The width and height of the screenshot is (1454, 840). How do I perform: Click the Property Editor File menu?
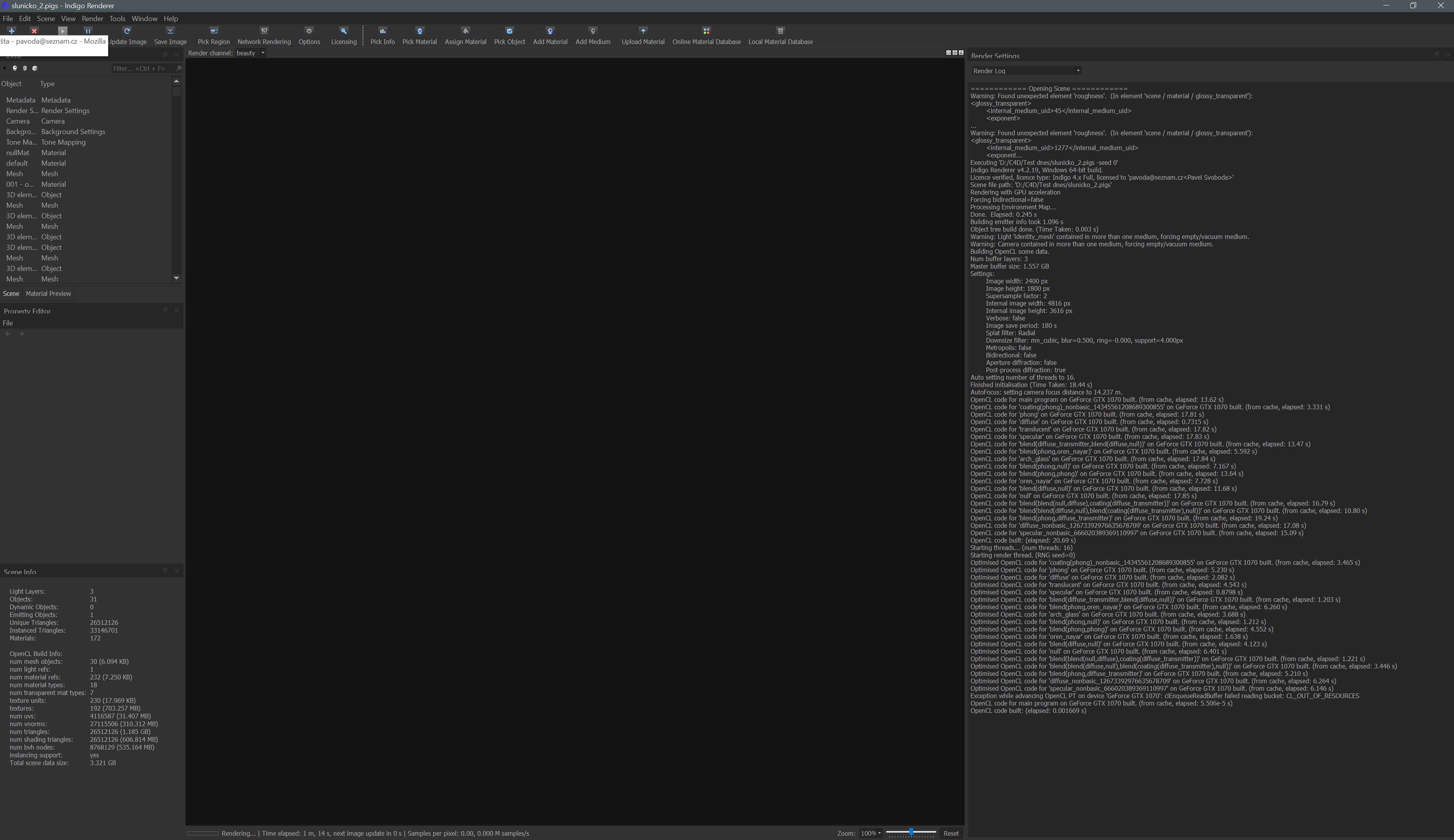coord(7,323)
